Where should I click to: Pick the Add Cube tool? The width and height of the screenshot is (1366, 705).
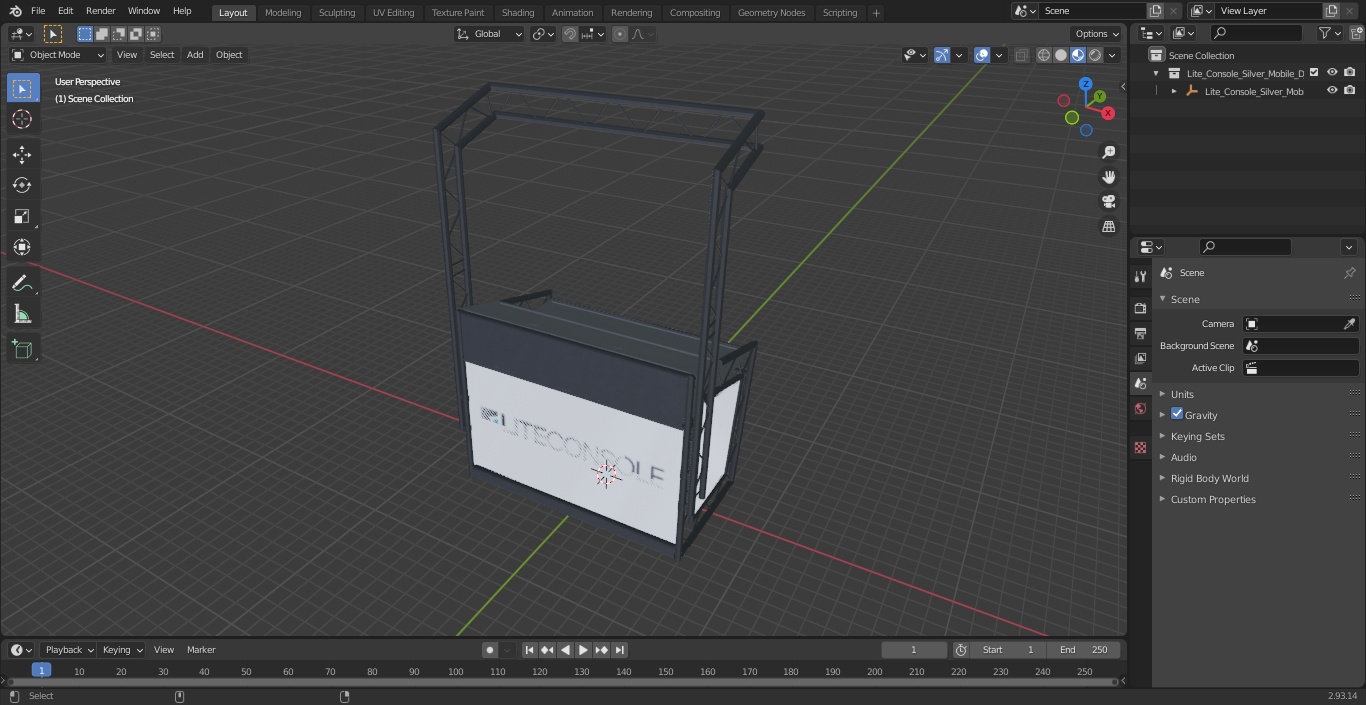click(22, 349)
